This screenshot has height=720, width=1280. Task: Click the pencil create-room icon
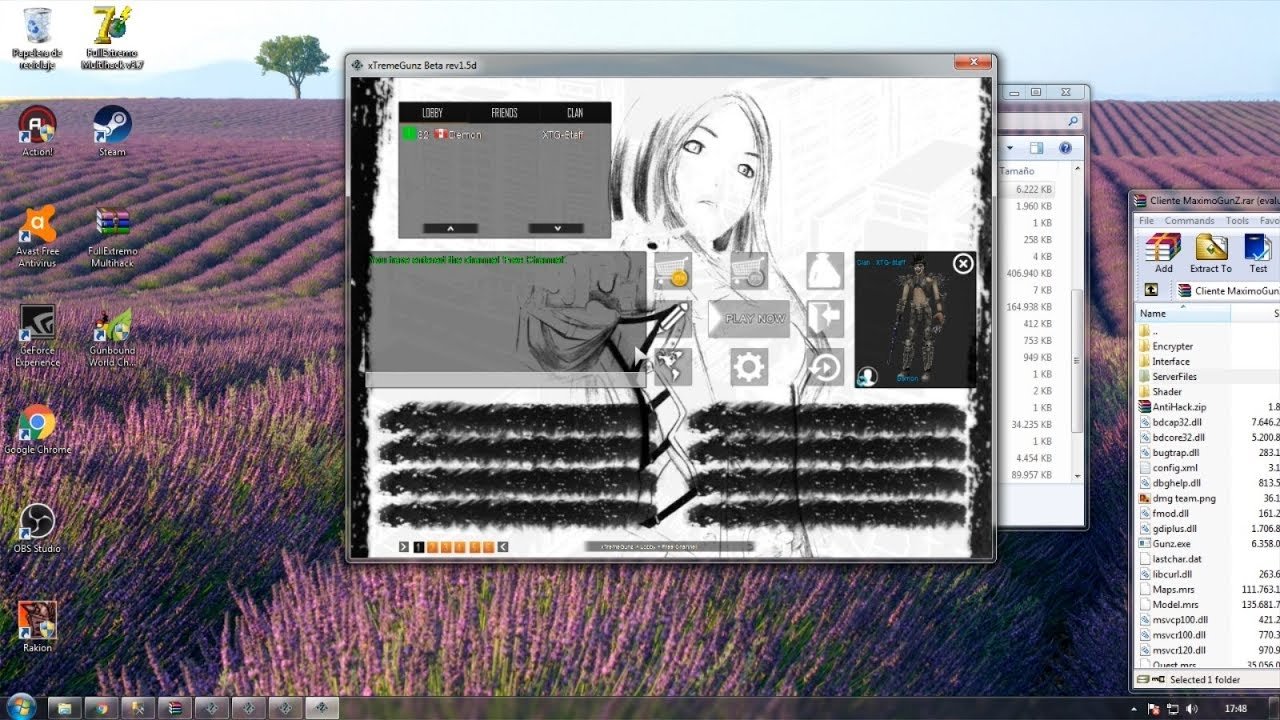673,319
